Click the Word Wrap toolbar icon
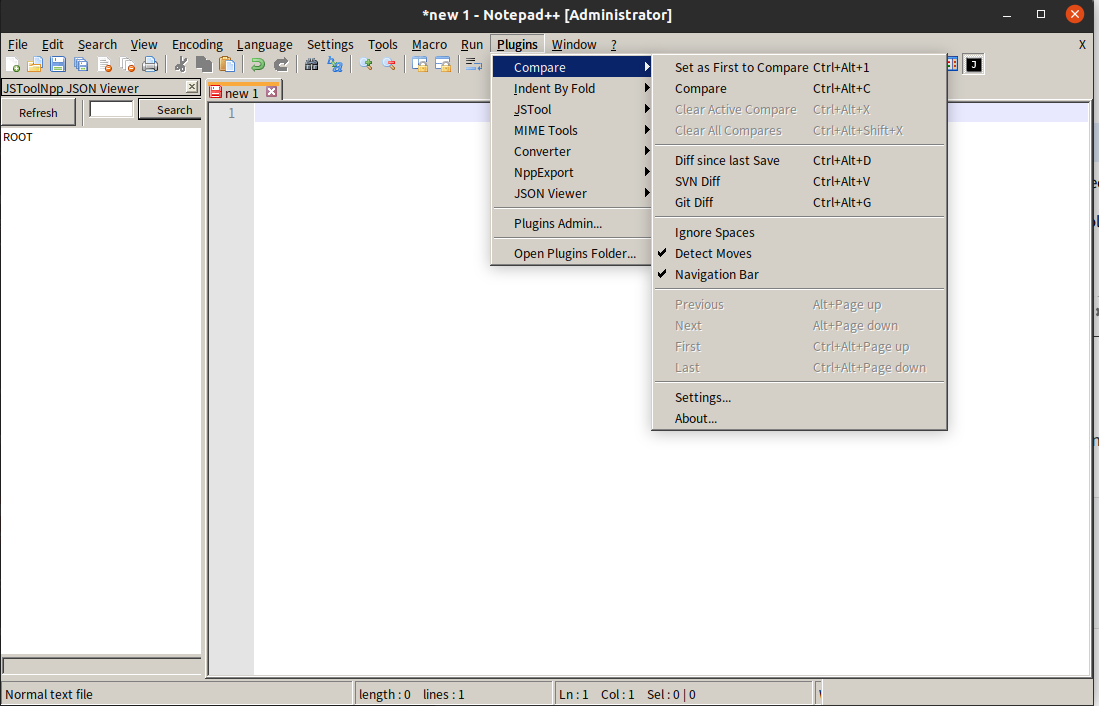 coord(474,65)
